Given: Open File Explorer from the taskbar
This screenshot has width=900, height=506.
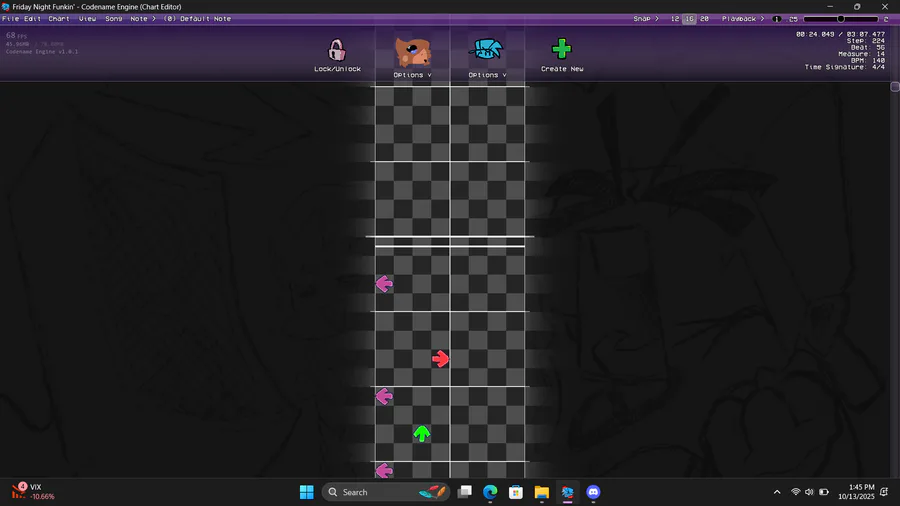Looking at the screenshot, I should [541, 492].
